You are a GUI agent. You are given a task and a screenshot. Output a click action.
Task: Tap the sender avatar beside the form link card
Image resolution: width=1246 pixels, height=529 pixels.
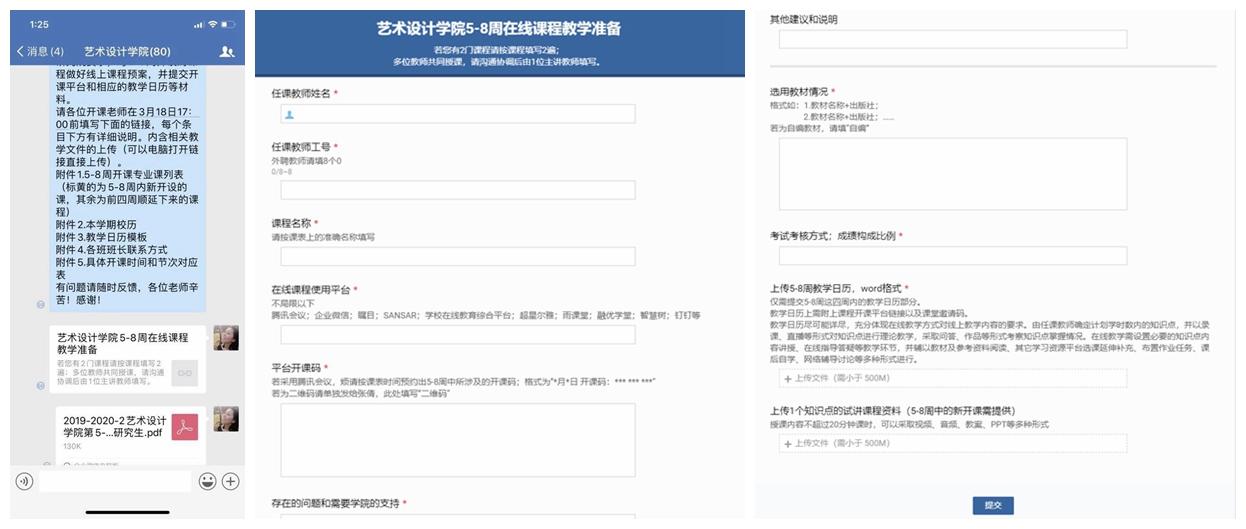[226, 338]
